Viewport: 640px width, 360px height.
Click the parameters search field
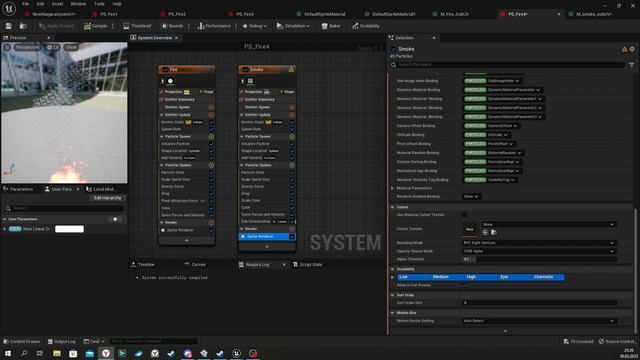tap(64, 208)
